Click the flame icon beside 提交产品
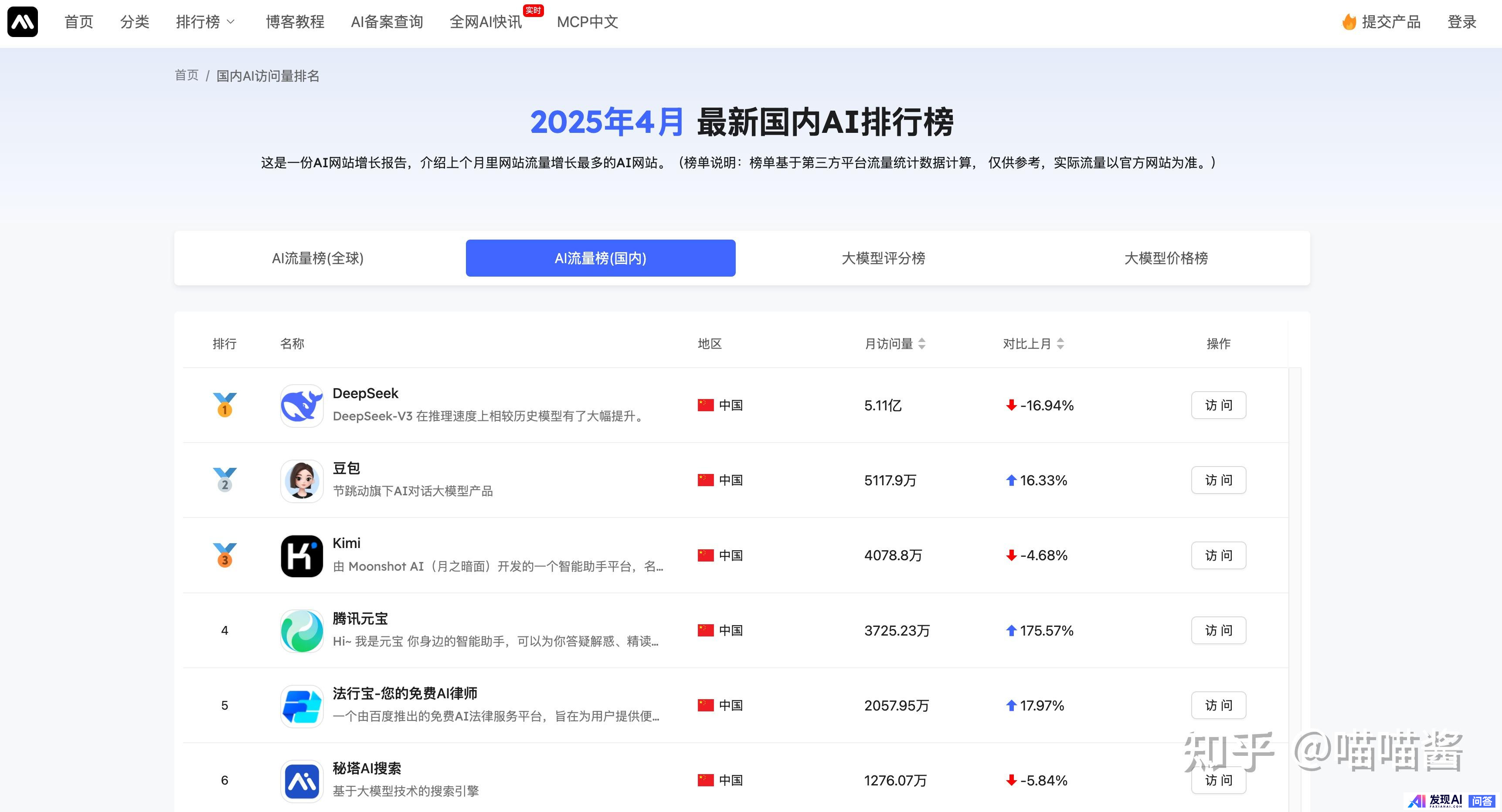The width and height of the screenshot is (1502, 812). (x=1349, y=22)
